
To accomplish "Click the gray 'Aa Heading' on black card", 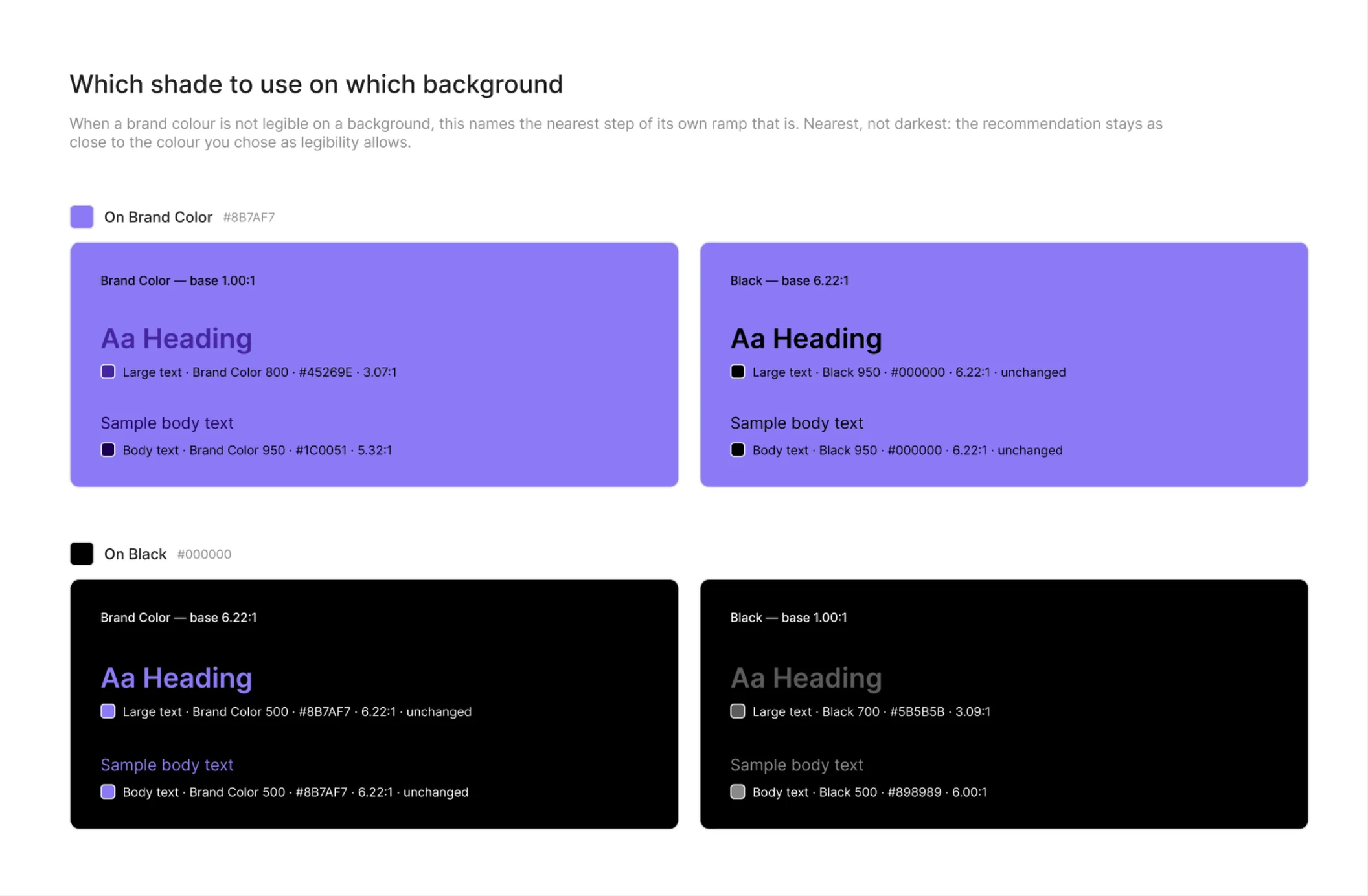I will (806, 678).
